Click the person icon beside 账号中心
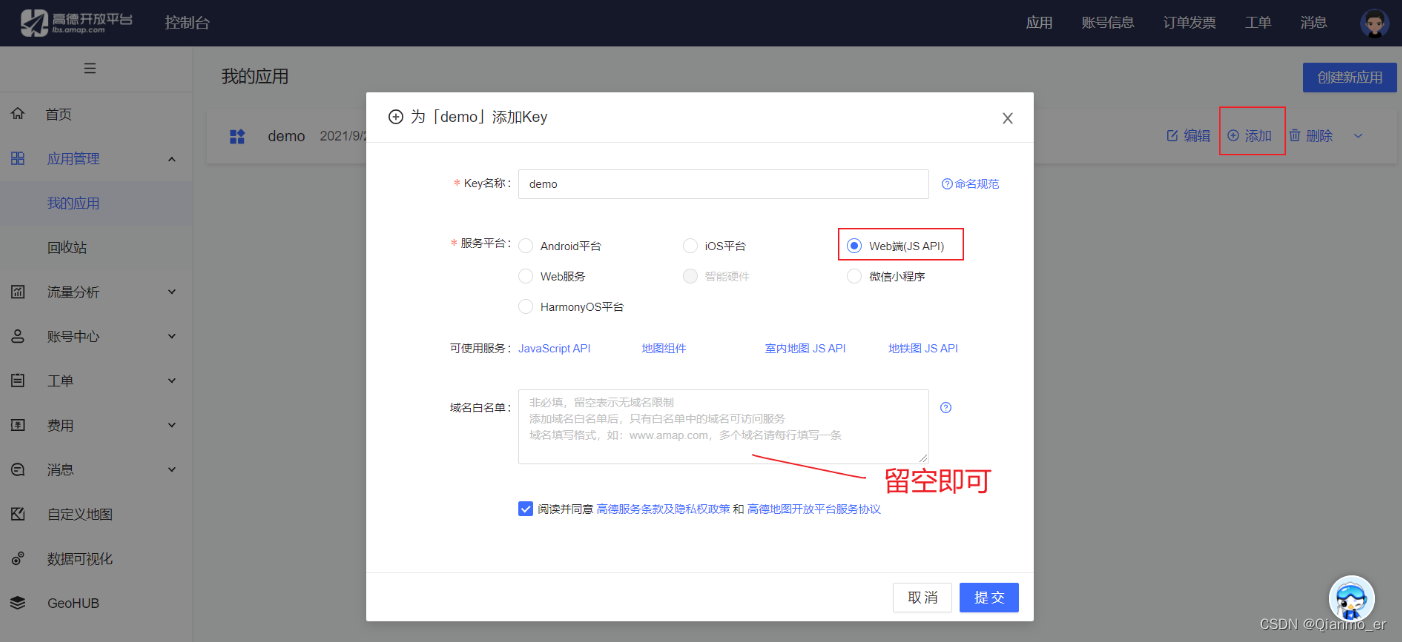This screenshot has width=1402, height=642. click(17, 336)
